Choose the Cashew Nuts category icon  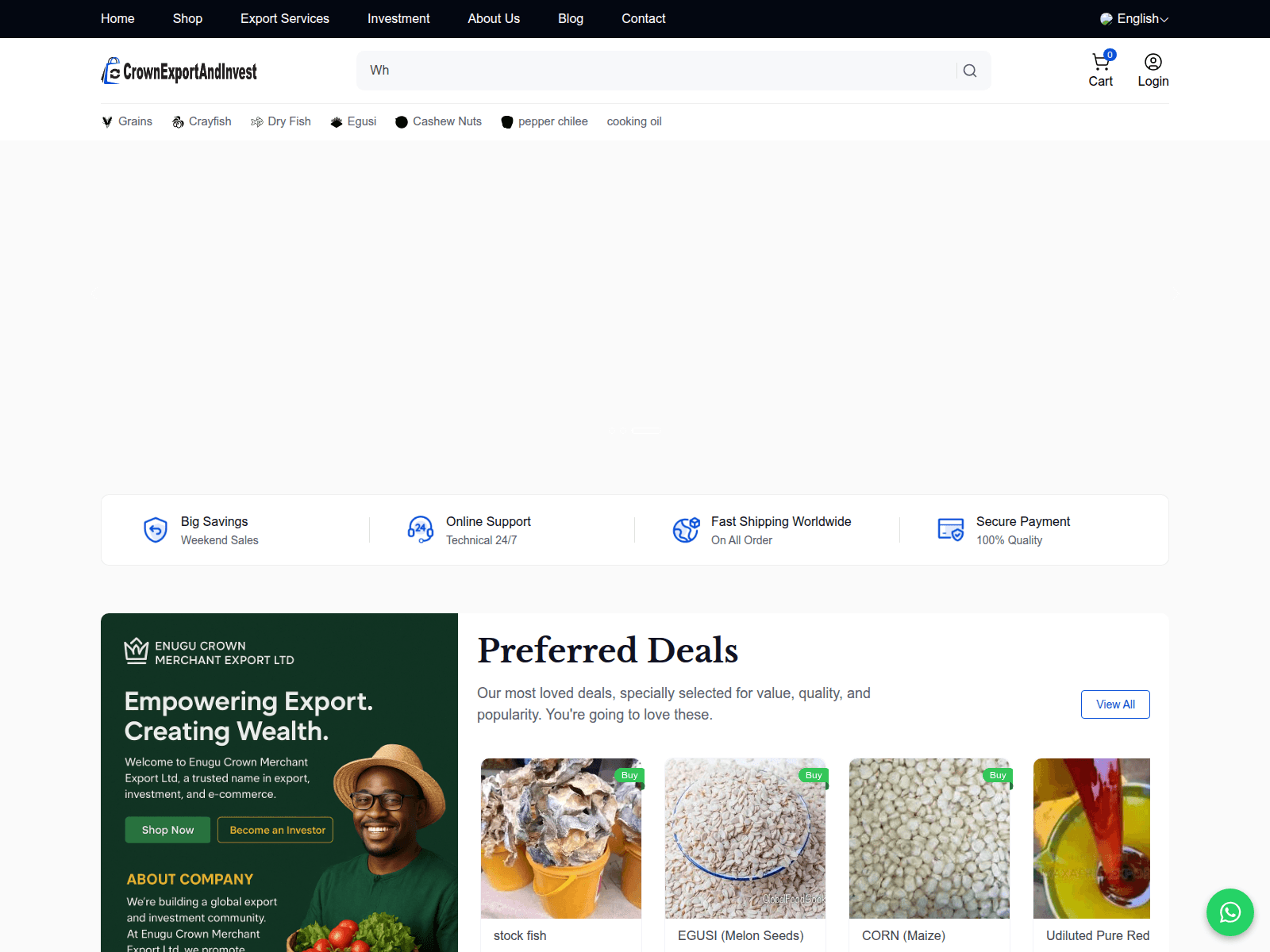pos(402,122)
